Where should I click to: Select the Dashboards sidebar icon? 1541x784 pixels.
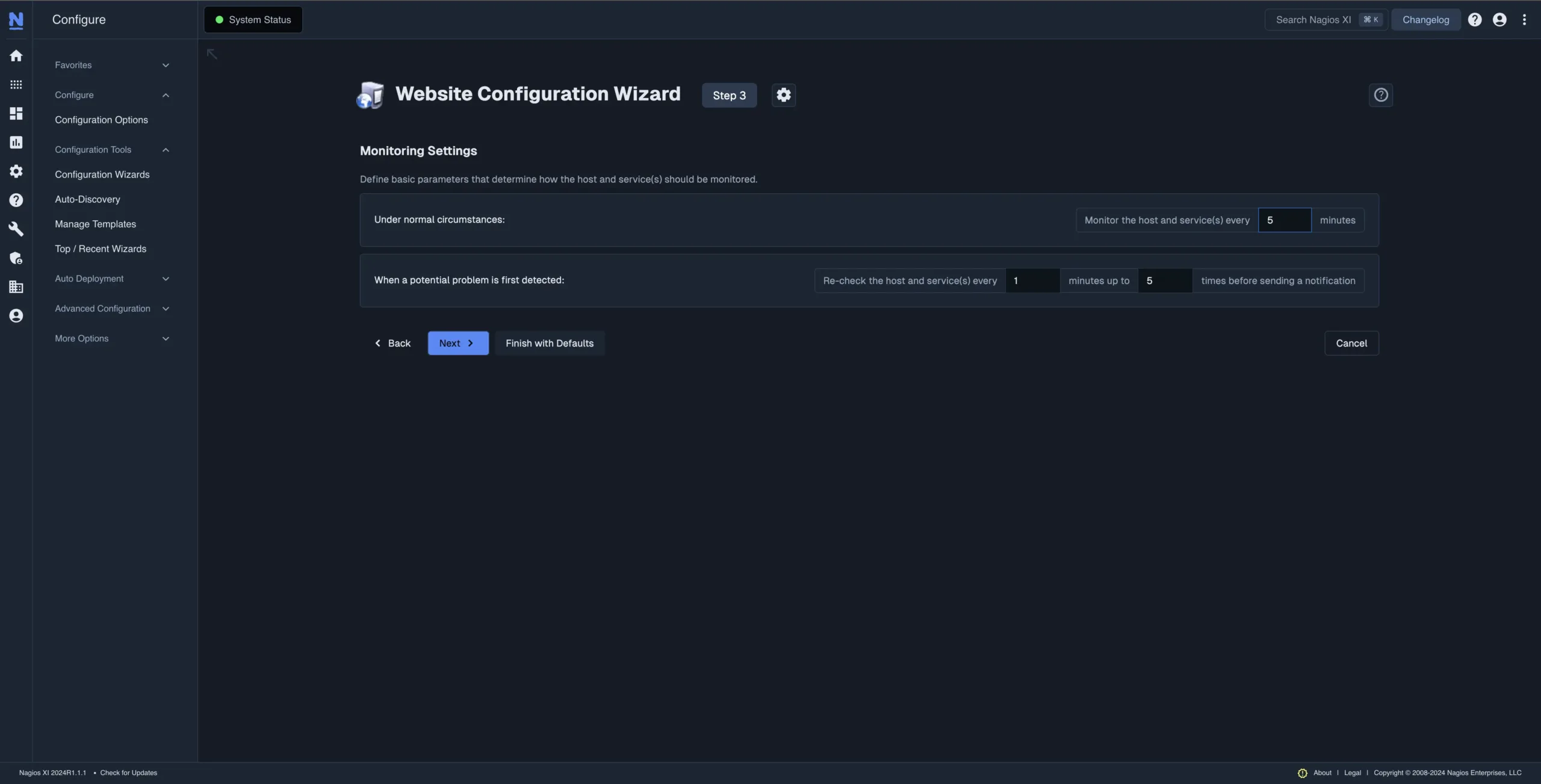click(16, 113)
